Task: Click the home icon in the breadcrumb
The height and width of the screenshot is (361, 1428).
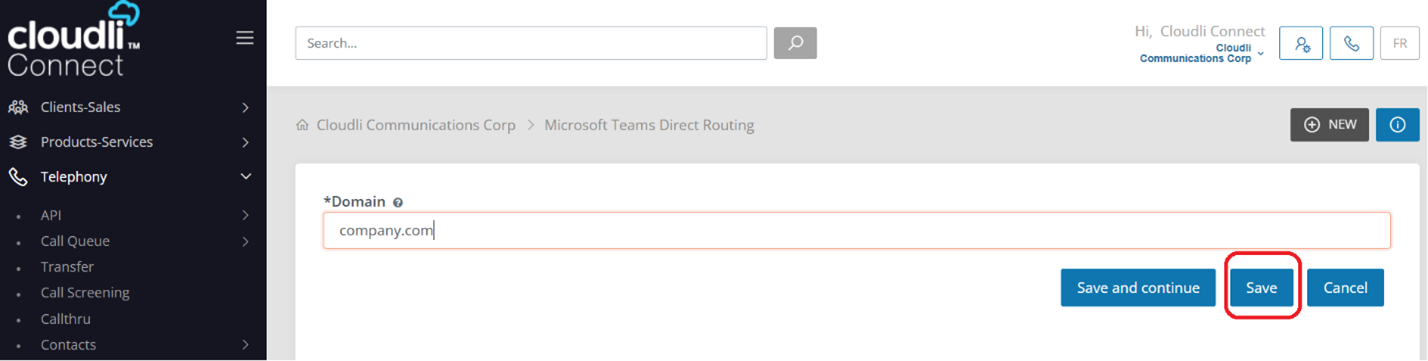Action: (x=302, y=126)
